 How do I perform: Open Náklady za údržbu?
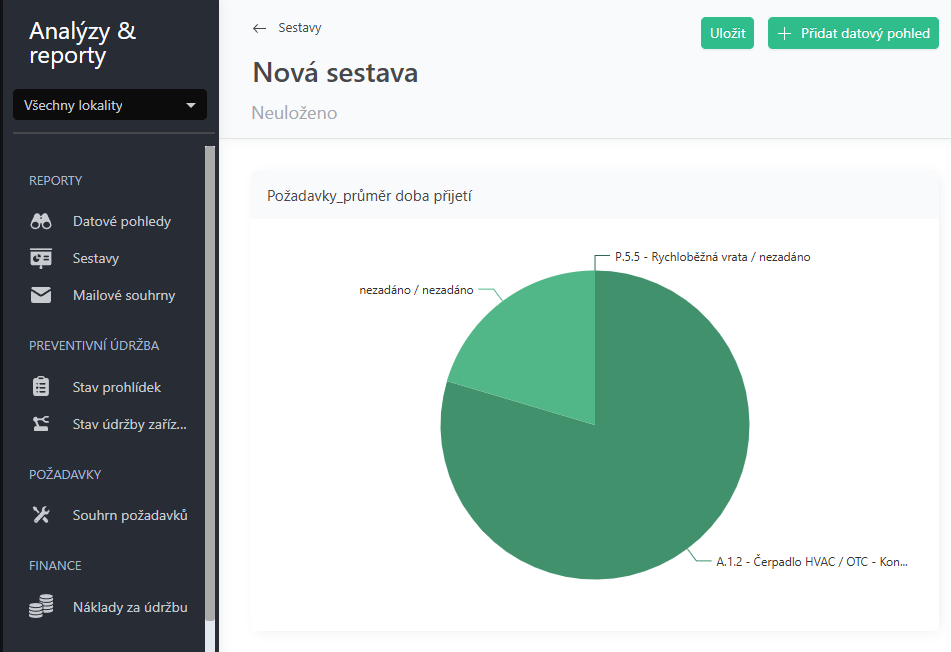130,607
